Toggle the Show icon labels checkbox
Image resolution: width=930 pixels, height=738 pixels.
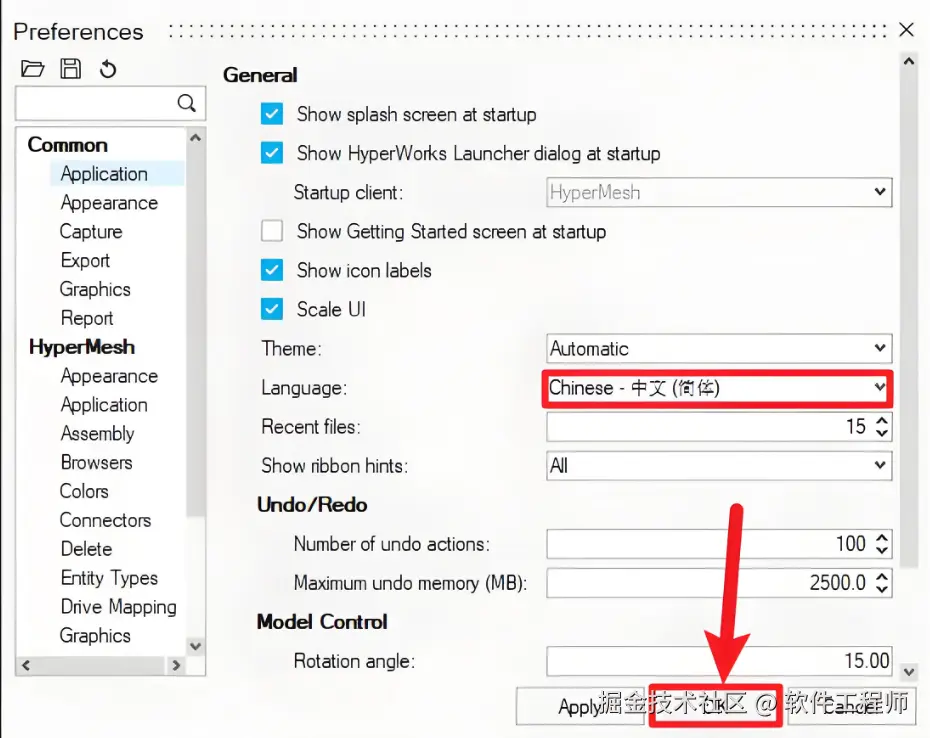click(x=272, y=270)
